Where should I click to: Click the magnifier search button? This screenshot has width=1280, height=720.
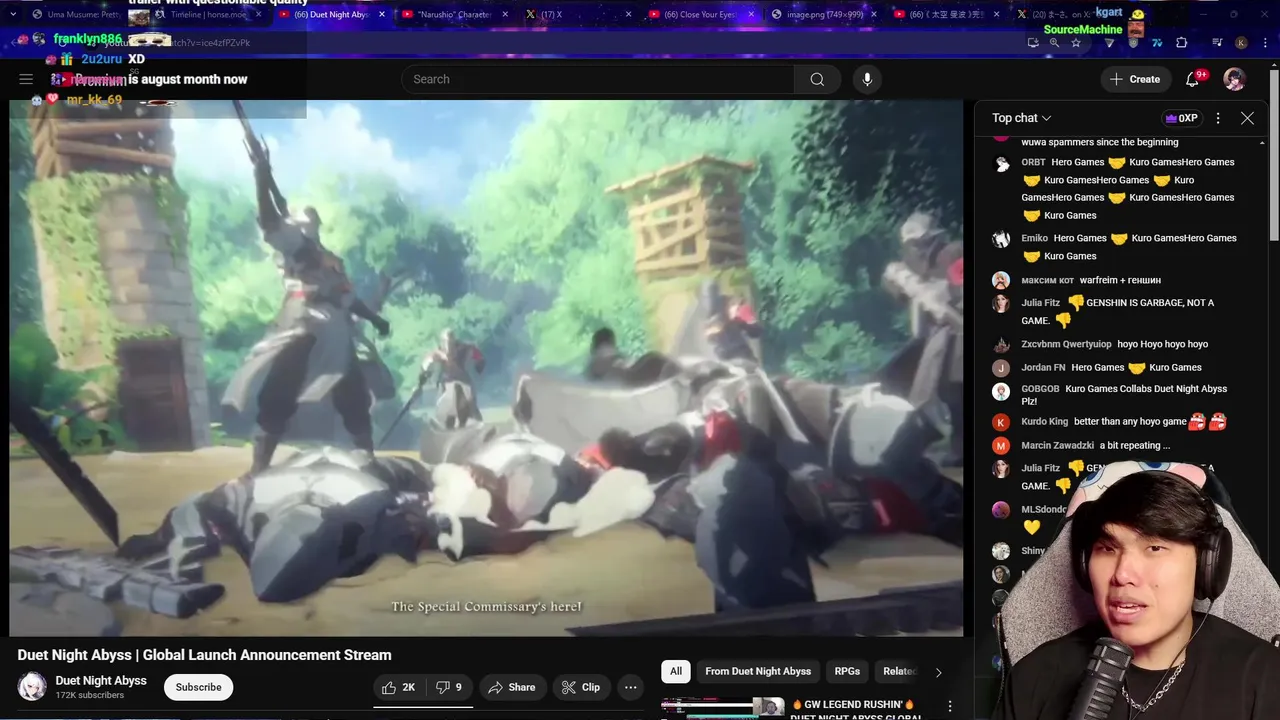[x=817, y=79]
